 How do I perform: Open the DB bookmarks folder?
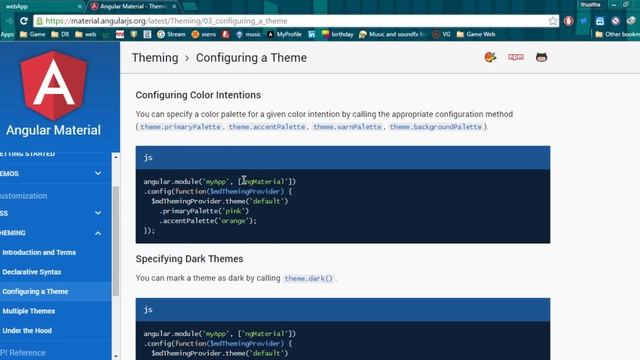click(60, 34)
